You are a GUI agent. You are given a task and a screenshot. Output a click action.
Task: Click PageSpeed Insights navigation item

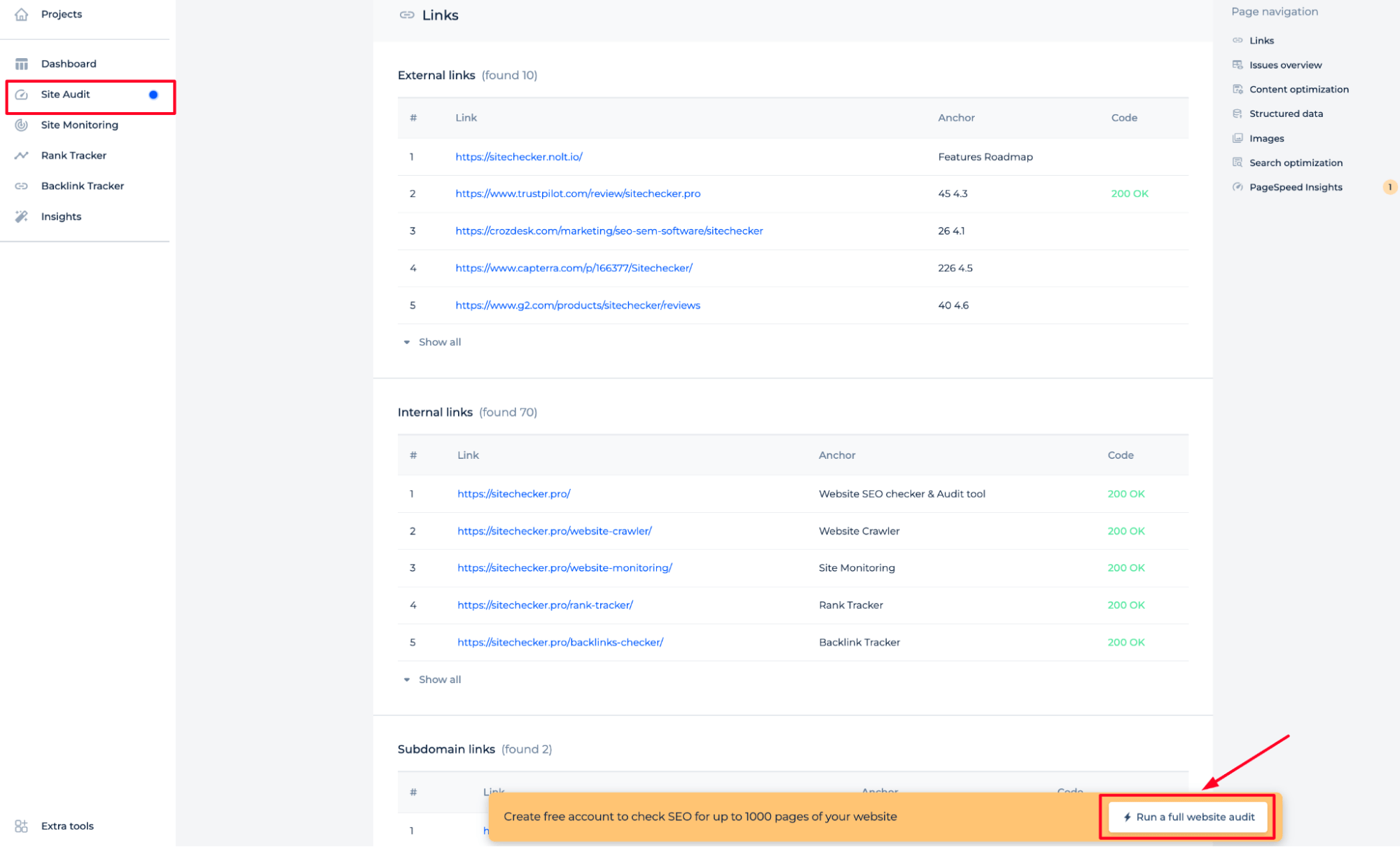click(1296, 187)
